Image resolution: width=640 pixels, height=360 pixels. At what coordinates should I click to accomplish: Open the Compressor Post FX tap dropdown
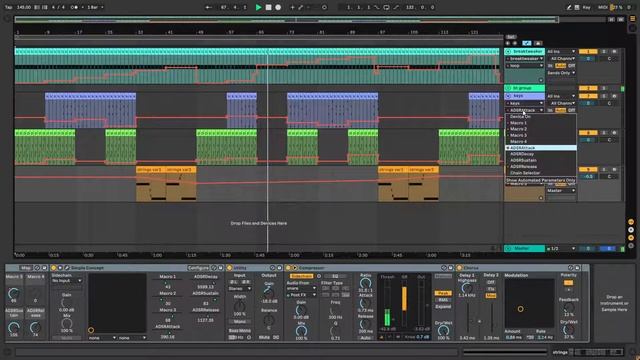pos(301,295)
